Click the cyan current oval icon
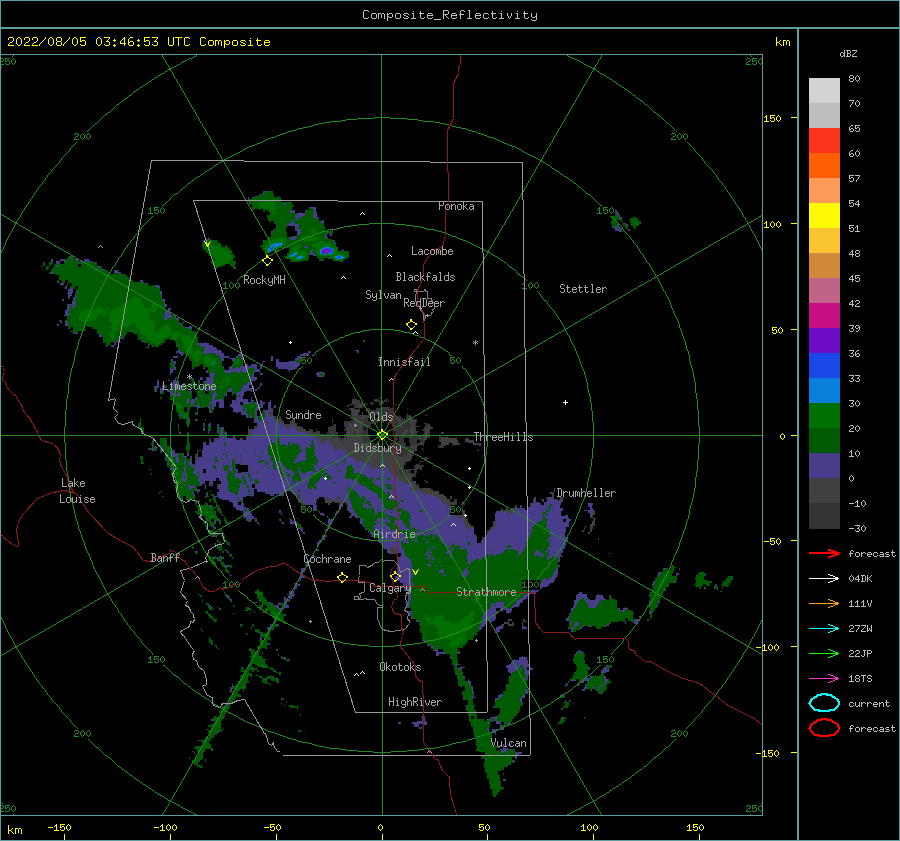The height and width of the screenshot is (841, 900). pos(824,703)
